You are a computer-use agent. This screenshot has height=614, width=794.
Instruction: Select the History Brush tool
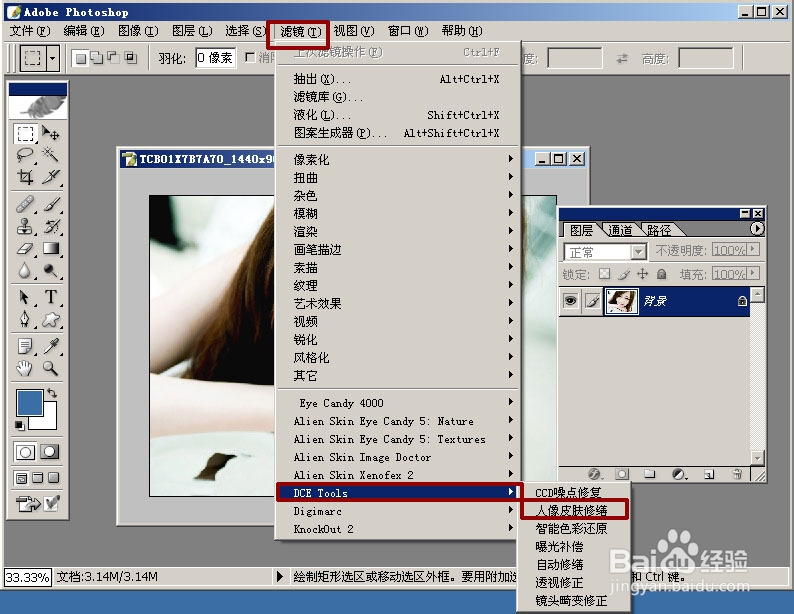(50, 226)
